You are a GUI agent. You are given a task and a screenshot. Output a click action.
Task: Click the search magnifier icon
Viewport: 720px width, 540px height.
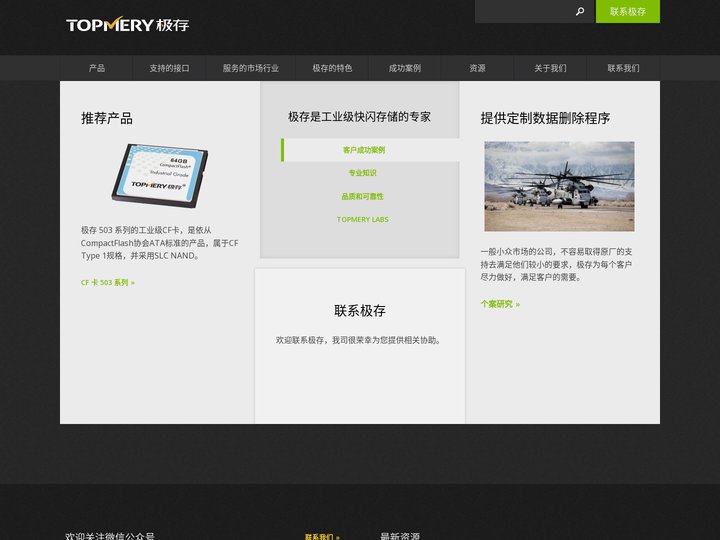[x=580, y=11]
